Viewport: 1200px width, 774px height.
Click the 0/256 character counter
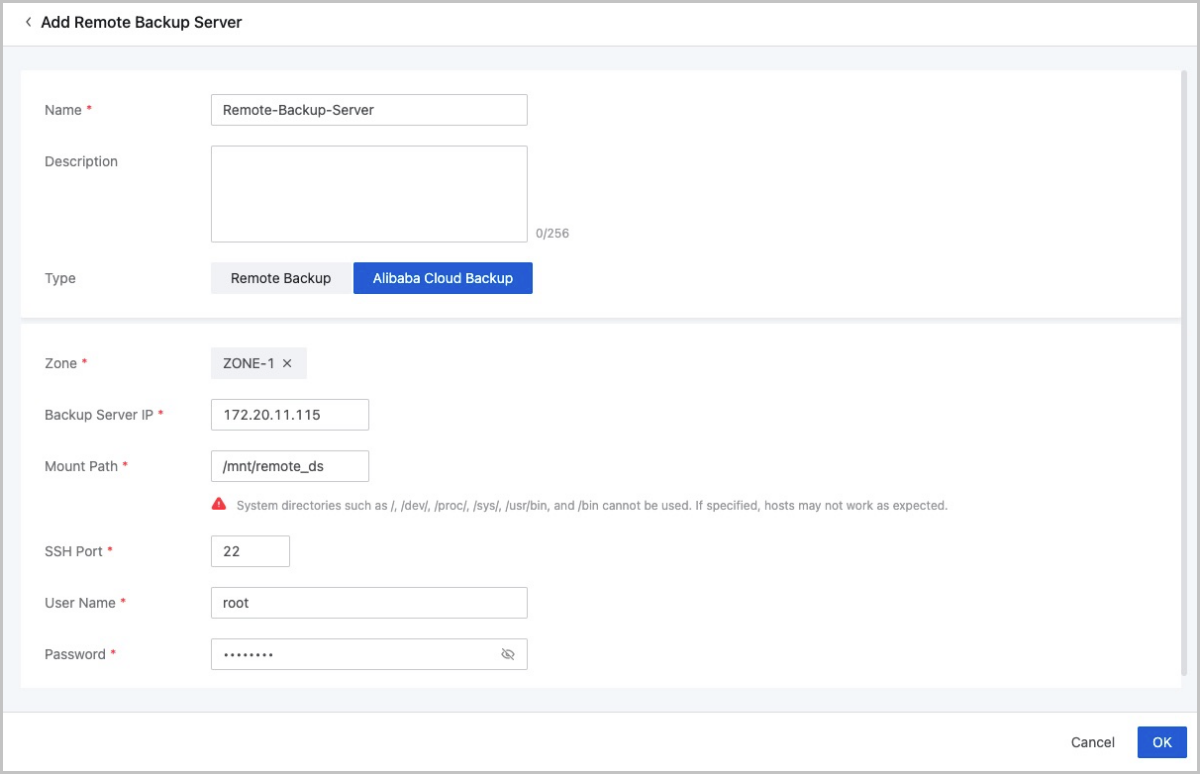pos(552,234)
